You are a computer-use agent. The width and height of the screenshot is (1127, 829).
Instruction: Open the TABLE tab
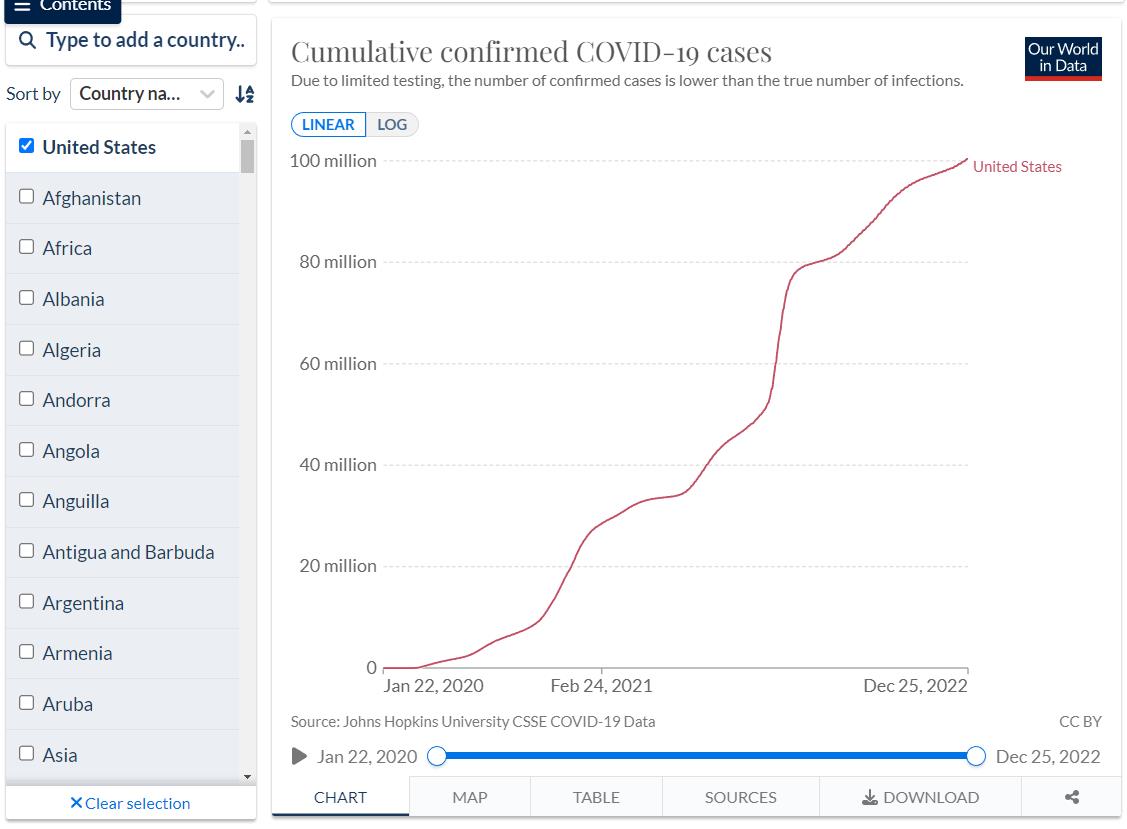pyautogui.click(x=596, y=797)
